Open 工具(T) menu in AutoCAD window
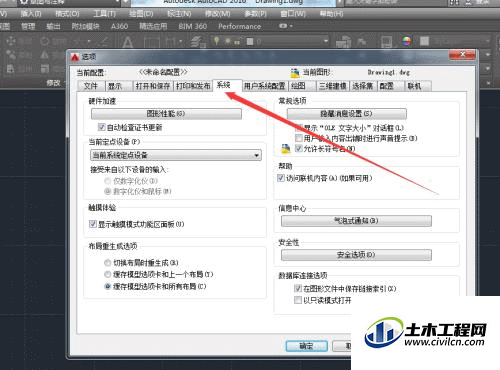This screenshot has width=500, height=370. [x=104, y=14]
